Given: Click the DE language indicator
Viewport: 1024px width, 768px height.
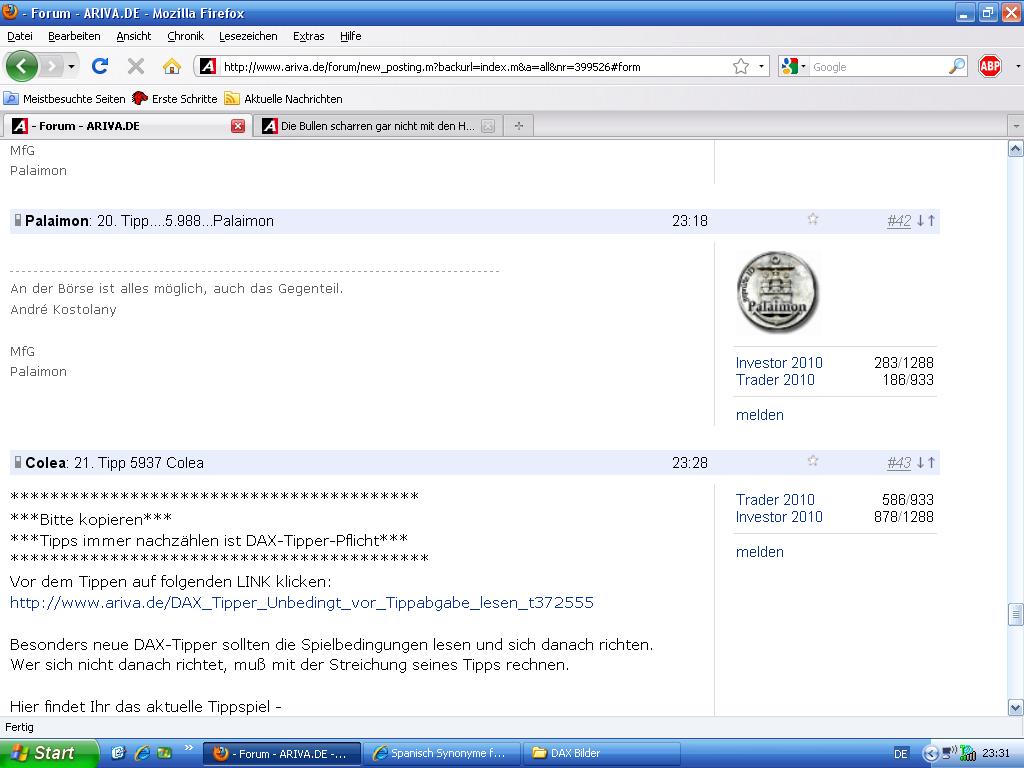Looking at the screenshot, I should (901, 754).
